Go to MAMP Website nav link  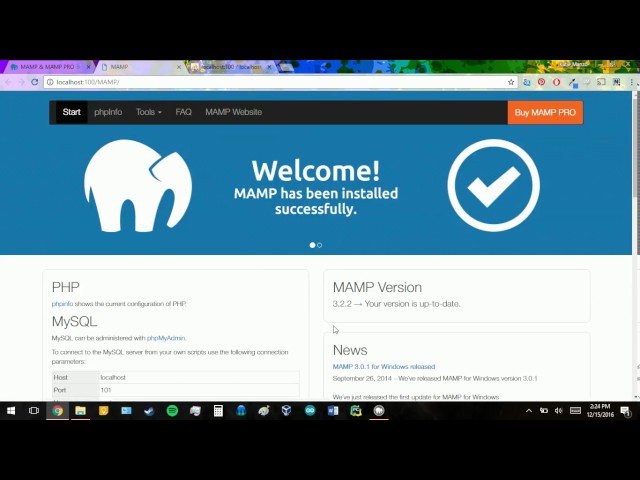coord(233,112)
